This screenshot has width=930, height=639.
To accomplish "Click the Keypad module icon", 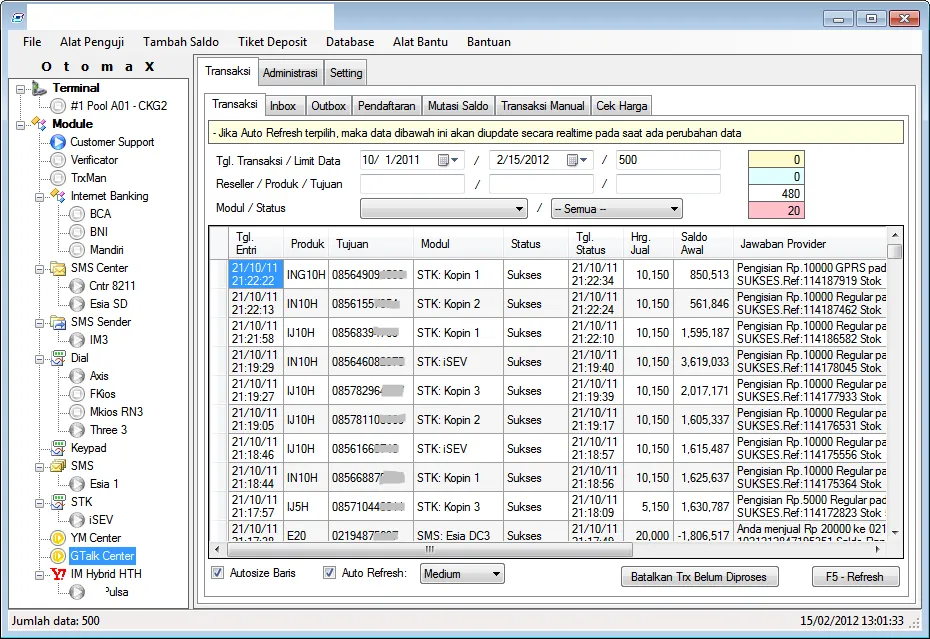I will 58,448.
